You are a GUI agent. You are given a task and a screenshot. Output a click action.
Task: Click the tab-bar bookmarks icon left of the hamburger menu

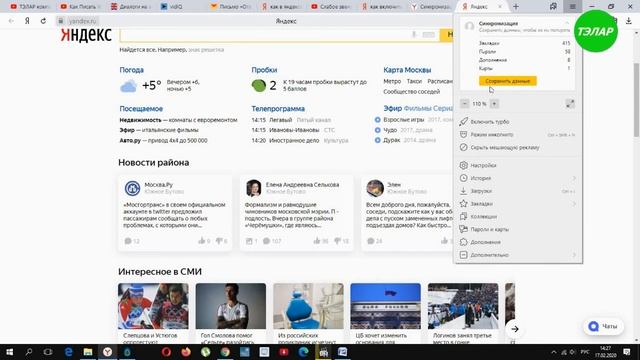click(x=553, y=7)
